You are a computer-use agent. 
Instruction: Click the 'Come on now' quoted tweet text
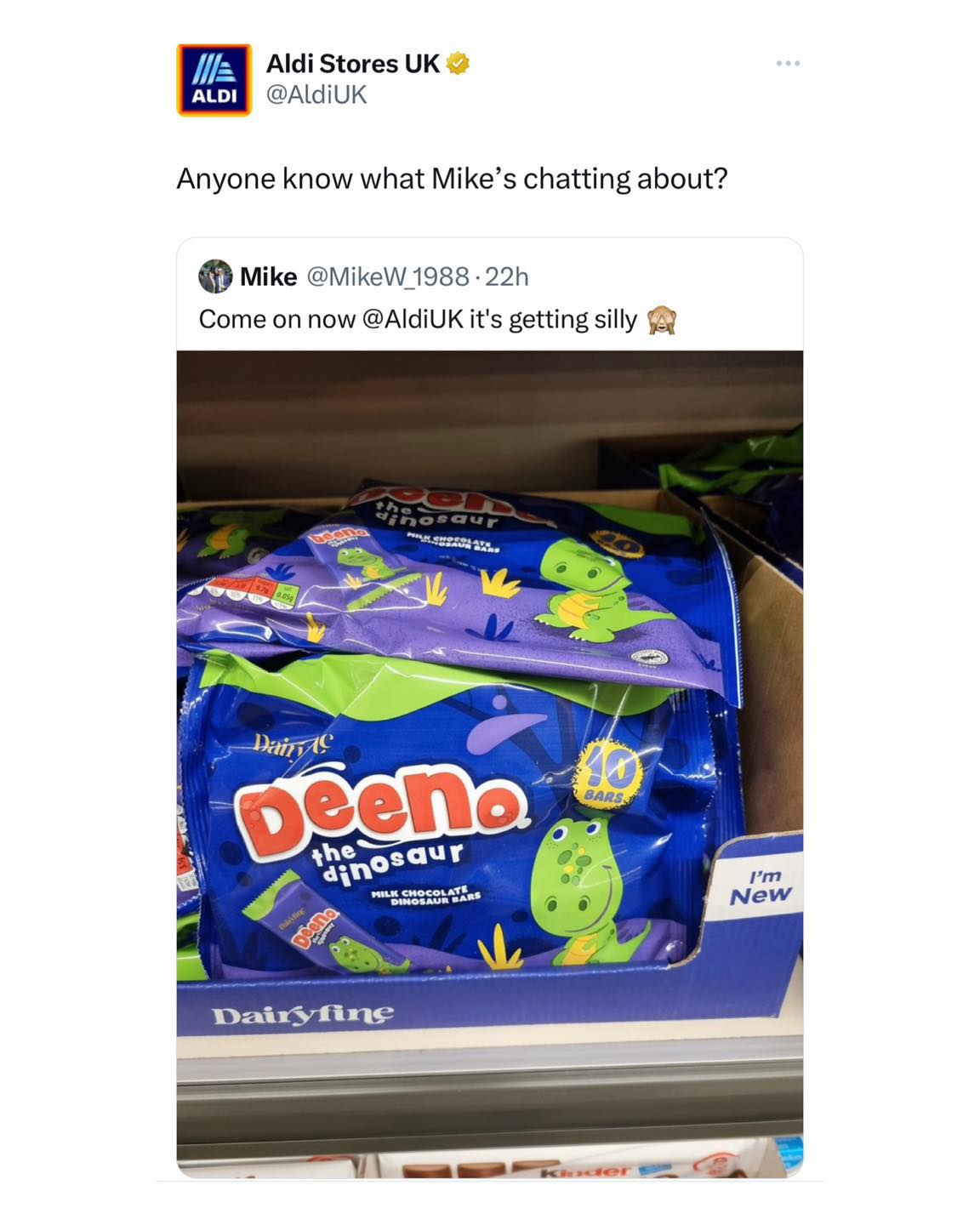tap(418, 319)
